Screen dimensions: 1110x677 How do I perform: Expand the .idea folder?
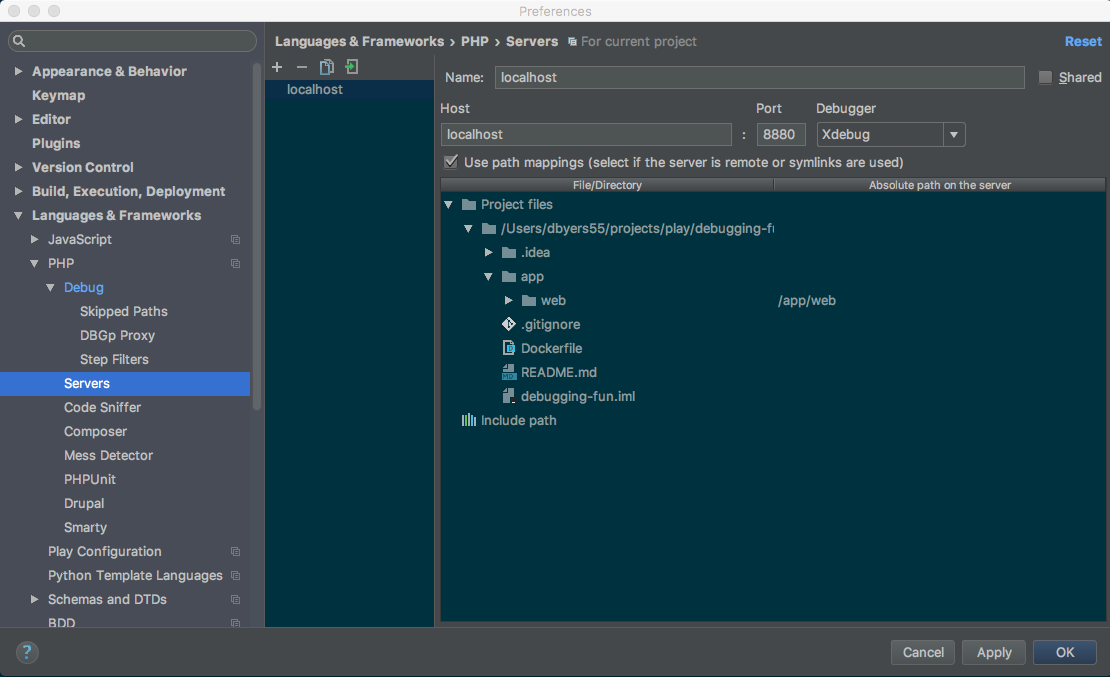pyautogui.click(x=488, y=252)
